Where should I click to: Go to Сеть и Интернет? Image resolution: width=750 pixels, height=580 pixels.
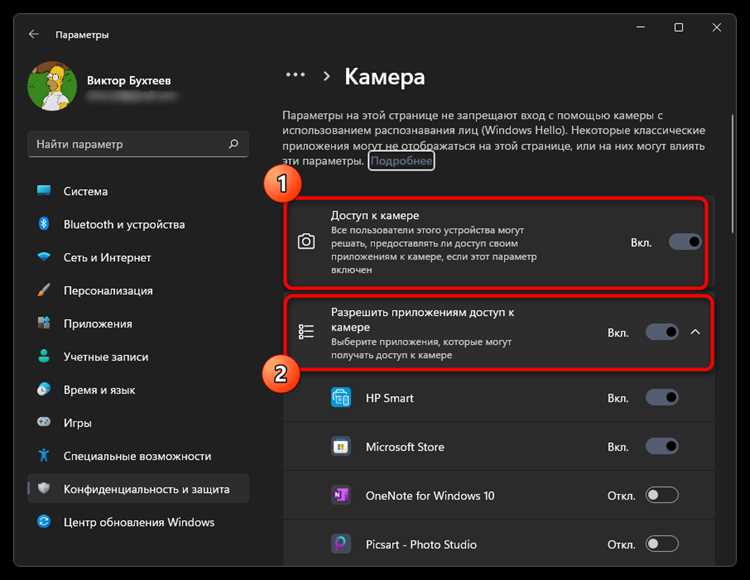click(138, 257)
